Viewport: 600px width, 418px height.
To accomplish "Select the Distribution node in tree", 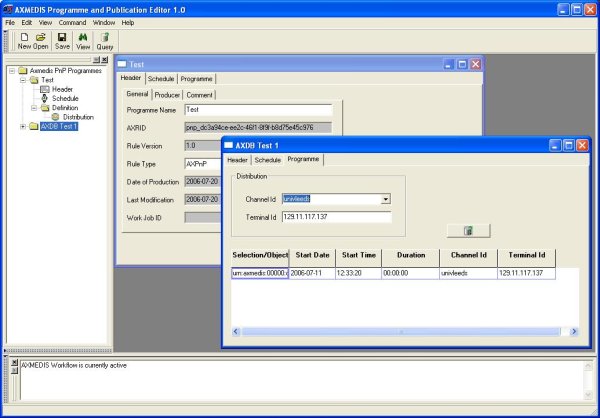I will 78,117.
